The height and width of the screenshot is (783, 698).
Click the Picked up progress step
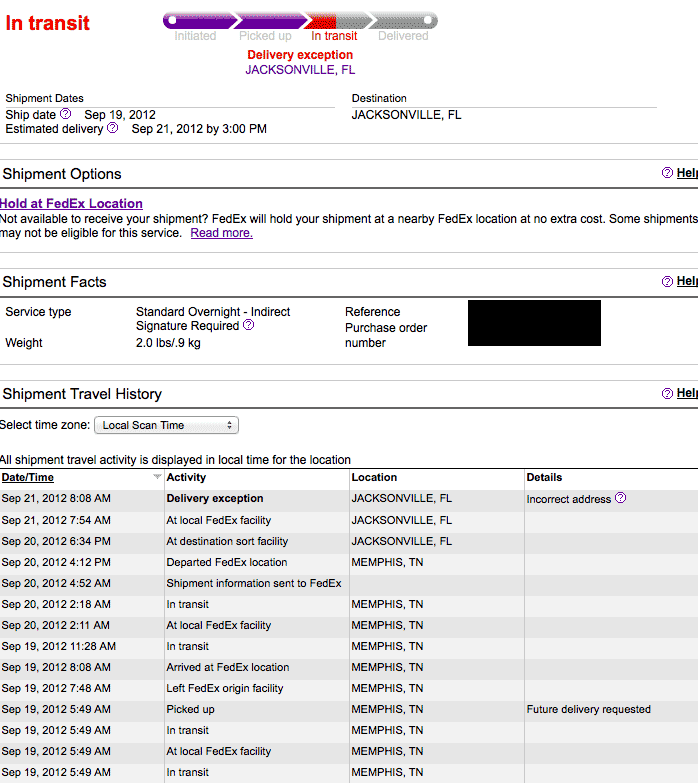point(265,36)
